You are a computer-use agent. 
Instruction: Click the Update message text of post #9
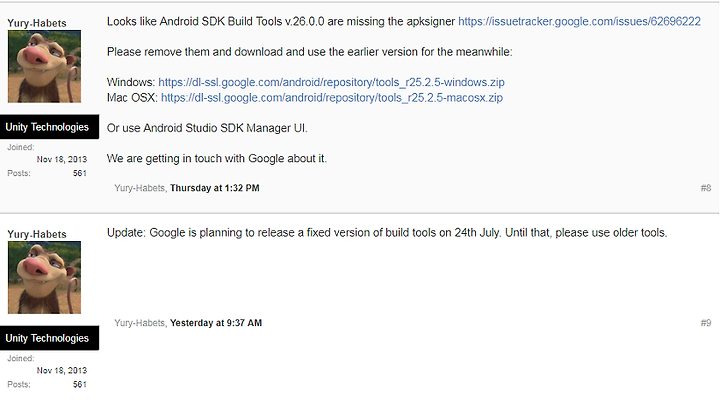387,233
